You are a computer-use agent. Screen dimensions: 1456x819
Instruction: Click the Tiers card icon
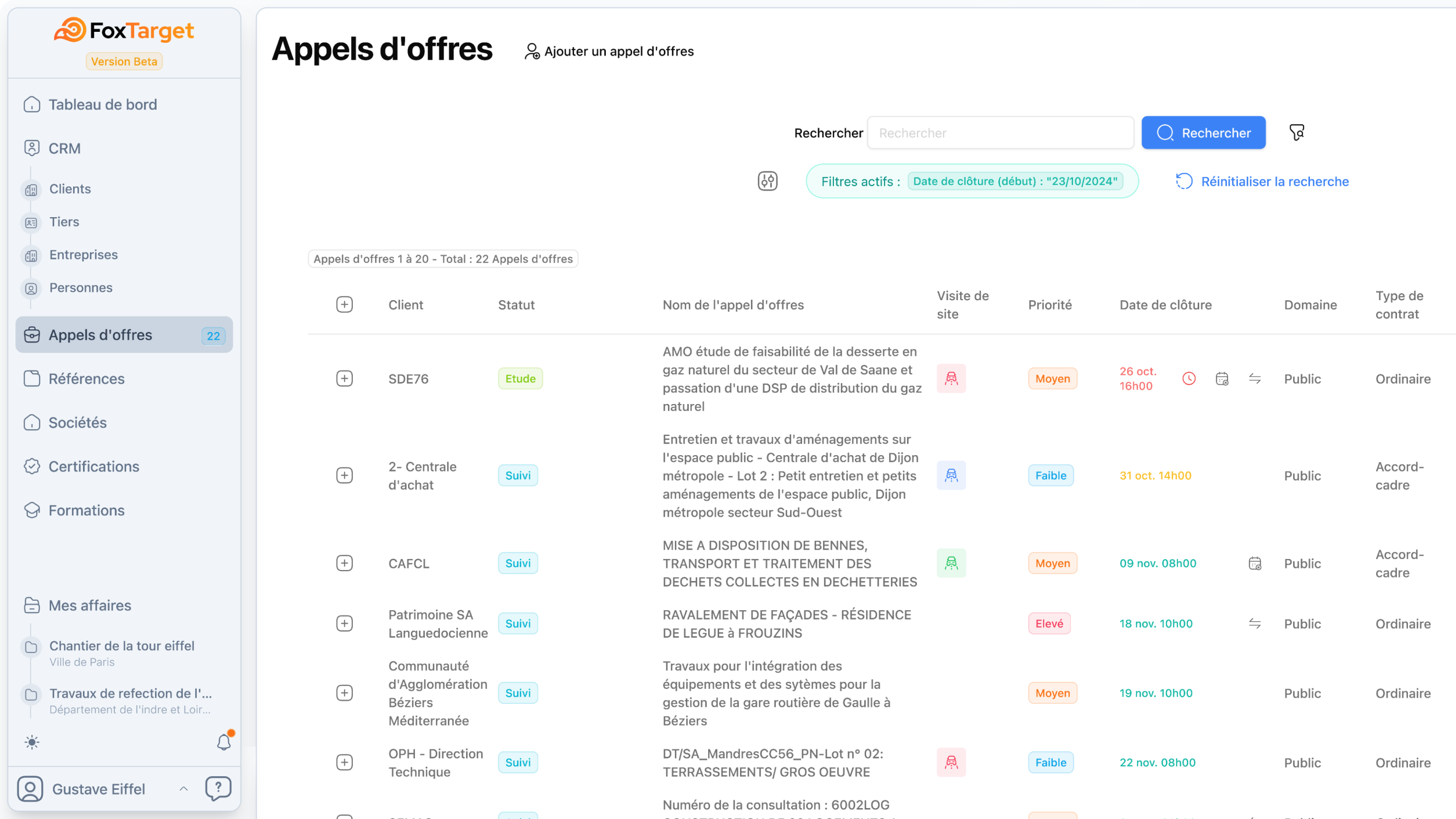pos(31,222)
